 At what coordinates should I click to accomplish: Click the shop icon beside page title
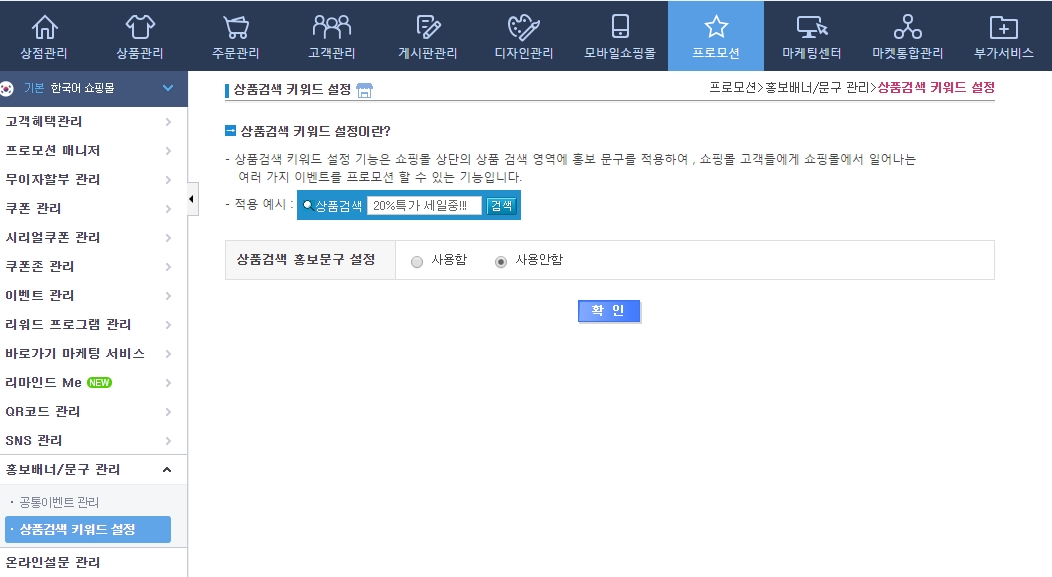(364, 90)
